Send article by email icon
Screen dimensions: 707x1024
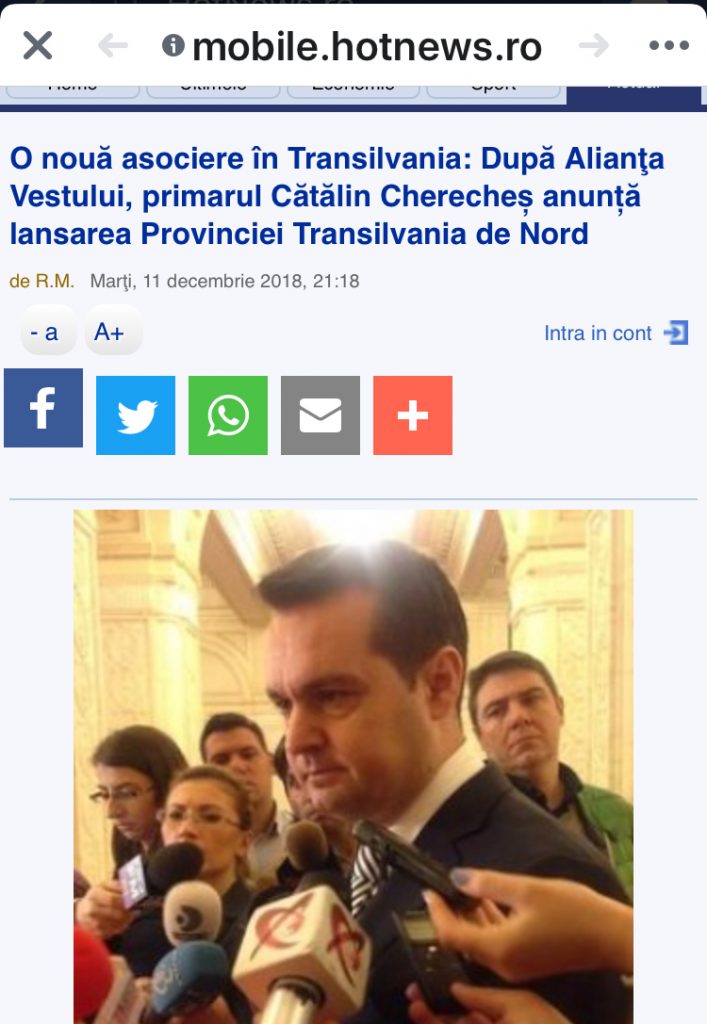(x=321, y=415)
